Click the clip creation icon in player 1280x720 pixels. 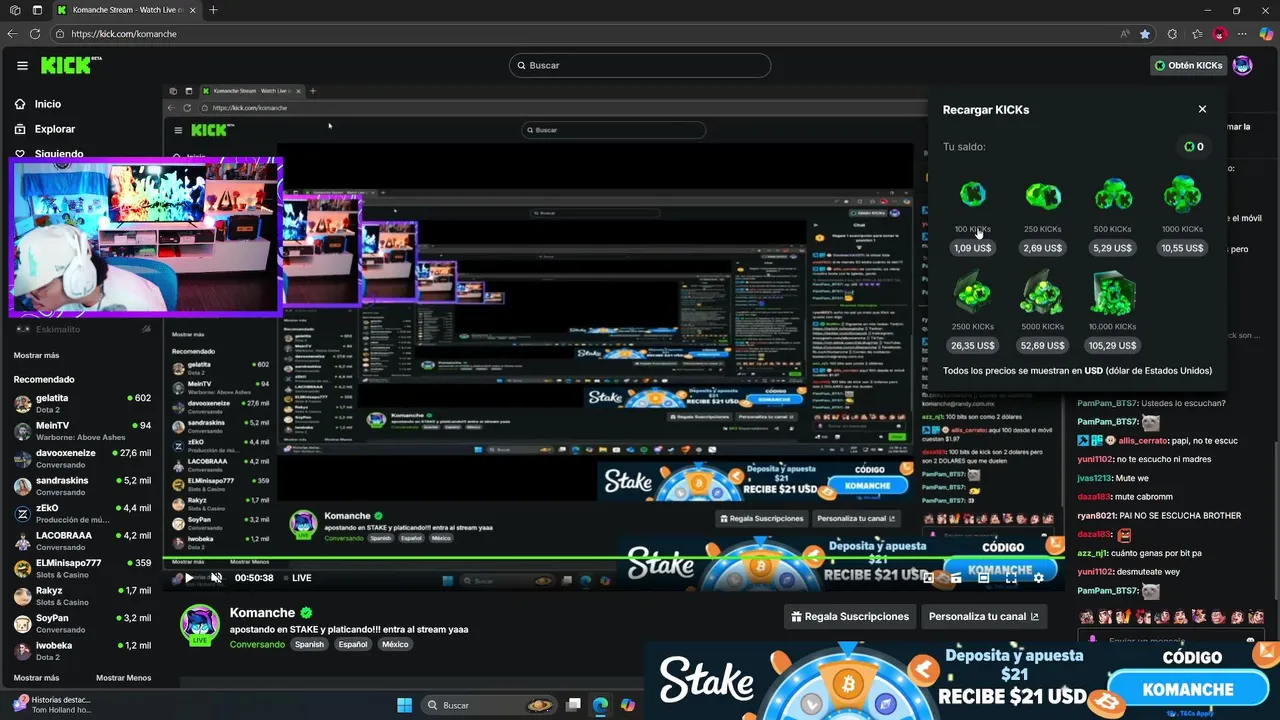(955, 578)
